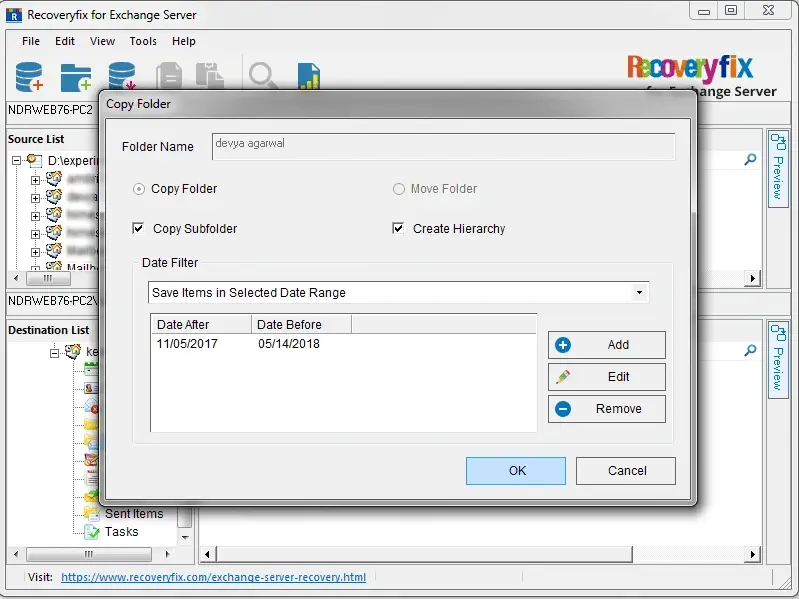Image resolution: width=799 pixels, height=599 pixels.
Task: Toggle the Copy Subfolder checkbox
Action: [138, 228]
